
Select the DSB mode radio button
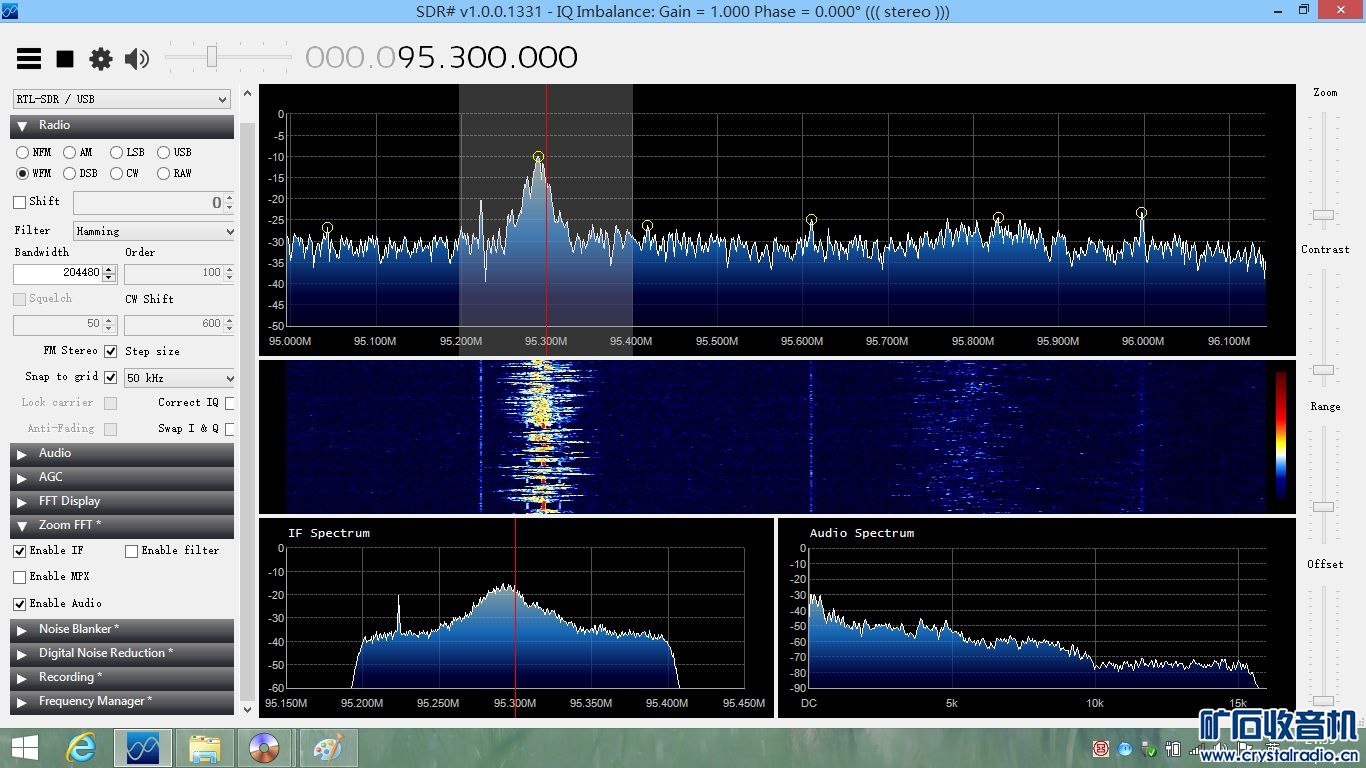point(69,174)
